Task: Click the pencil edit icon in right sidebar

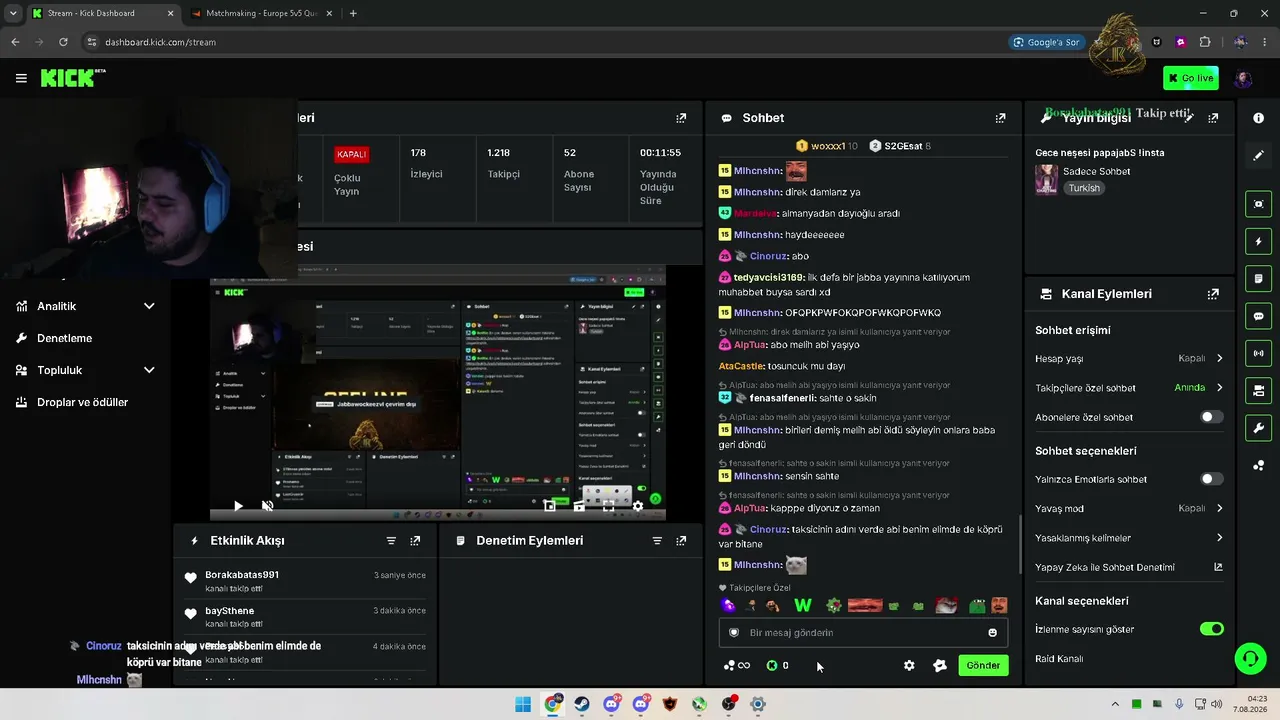Action: [1258, 155]
